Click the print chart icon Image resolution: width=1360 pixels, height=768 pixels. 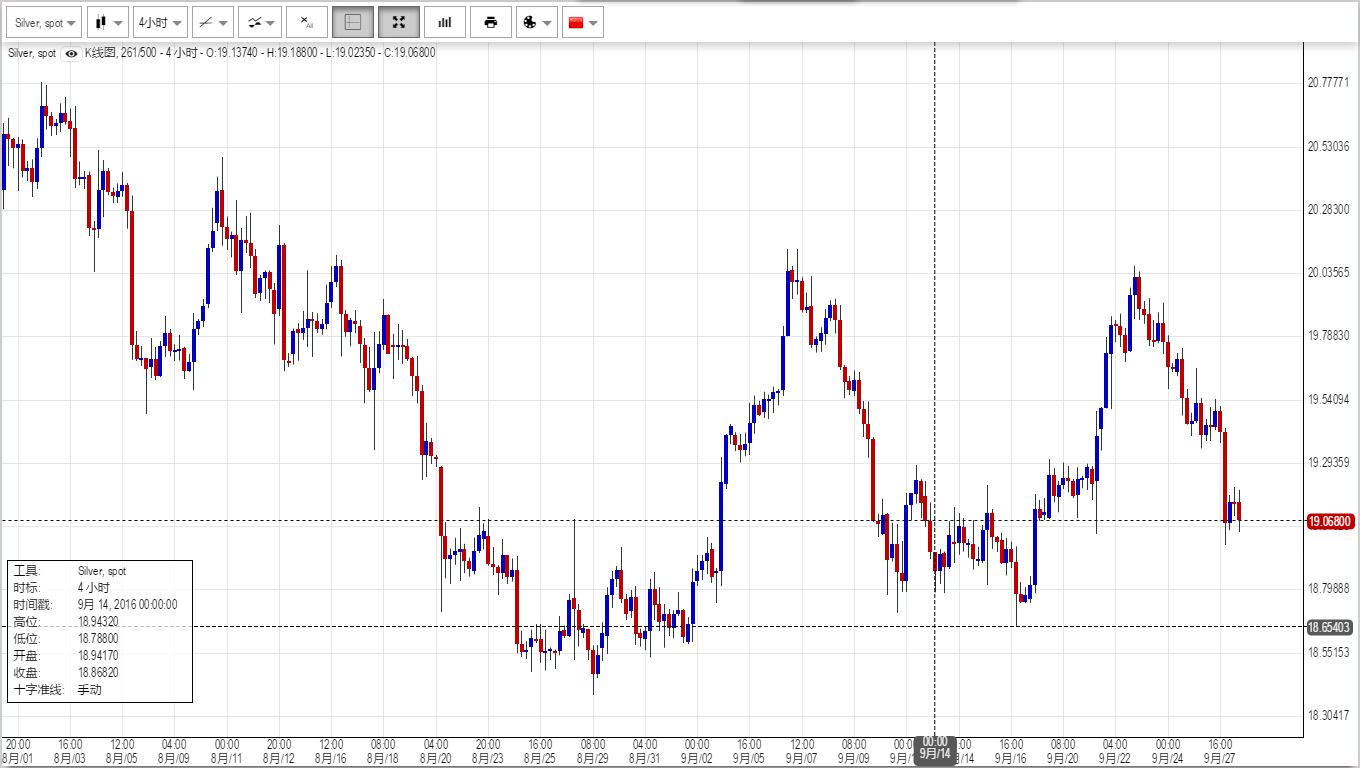(491, 22)
